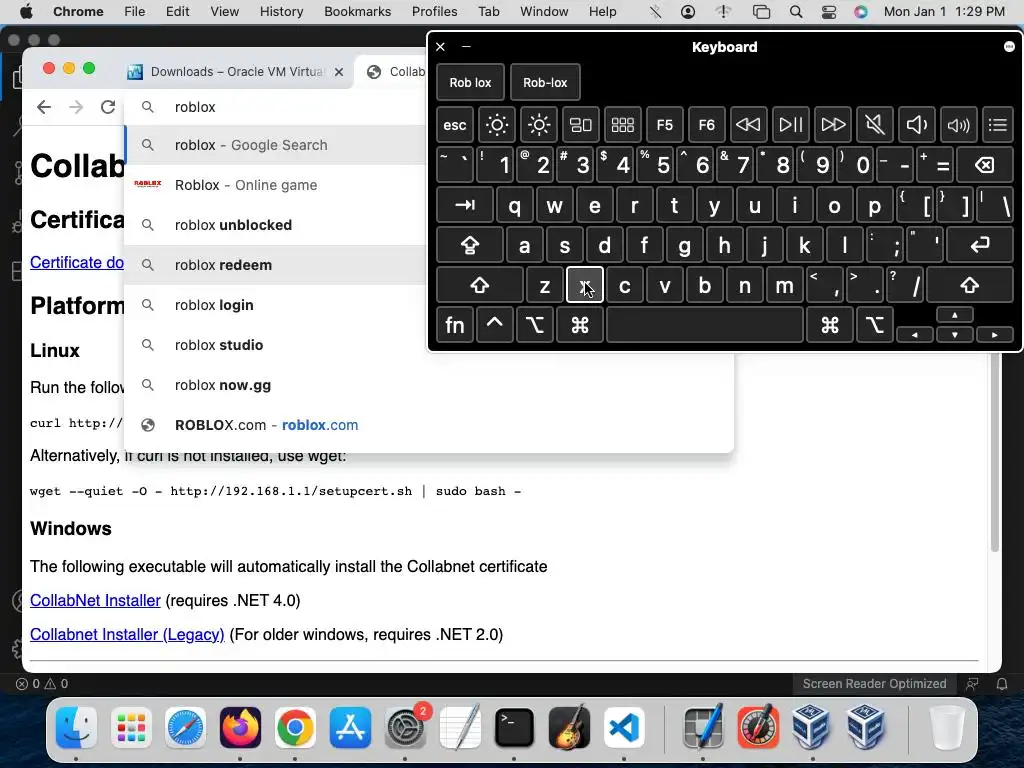
Task: Toggle the caps lock key
Action: pos(470,245)
